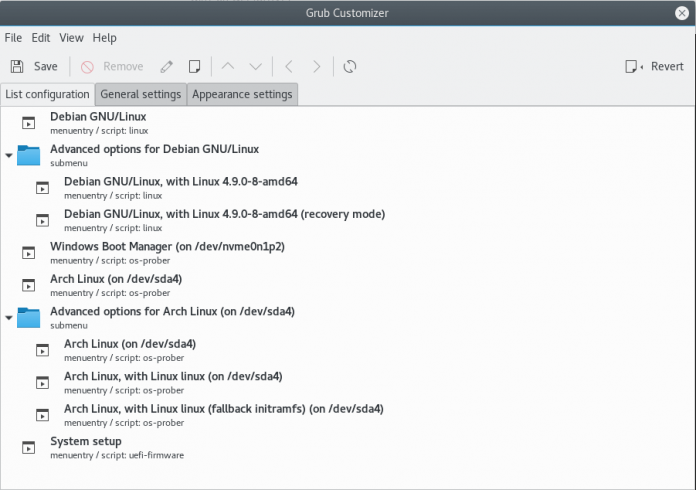Viewport: 696px width, 490px height.
Task: Switch to List configuration tab
Action: (x=47, y=95)
